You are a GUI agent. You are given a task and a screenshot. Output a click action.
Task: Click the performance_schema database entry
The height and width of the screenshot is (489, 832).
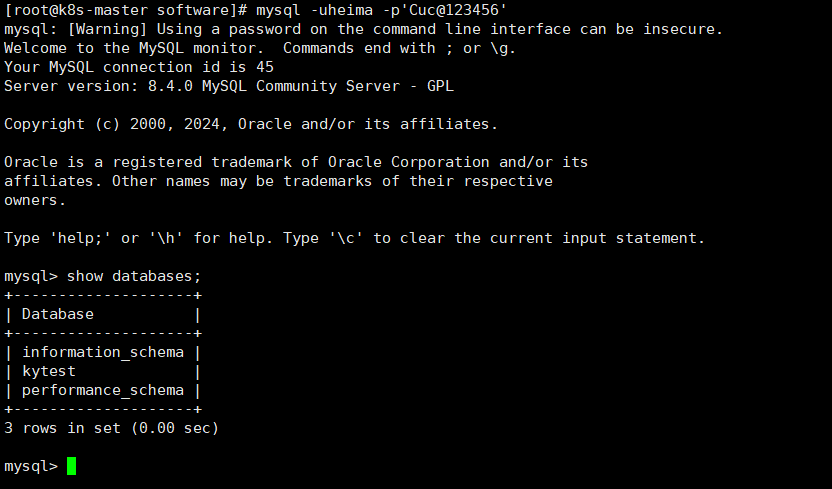pos(103,390)
